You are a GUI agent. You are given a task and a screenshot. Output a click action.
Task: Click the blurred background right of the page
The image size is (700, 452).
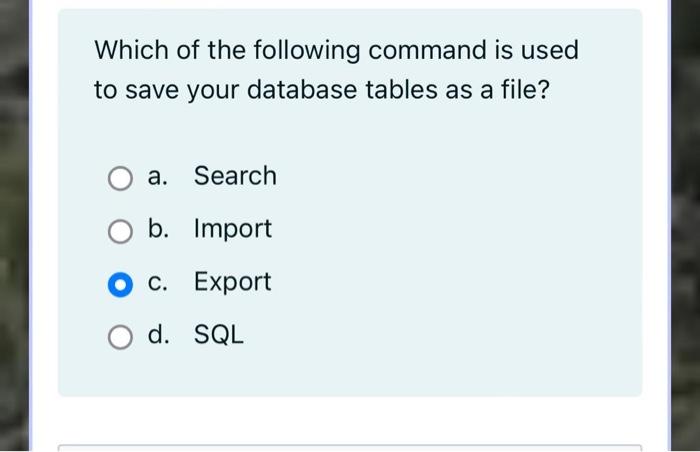685,223
